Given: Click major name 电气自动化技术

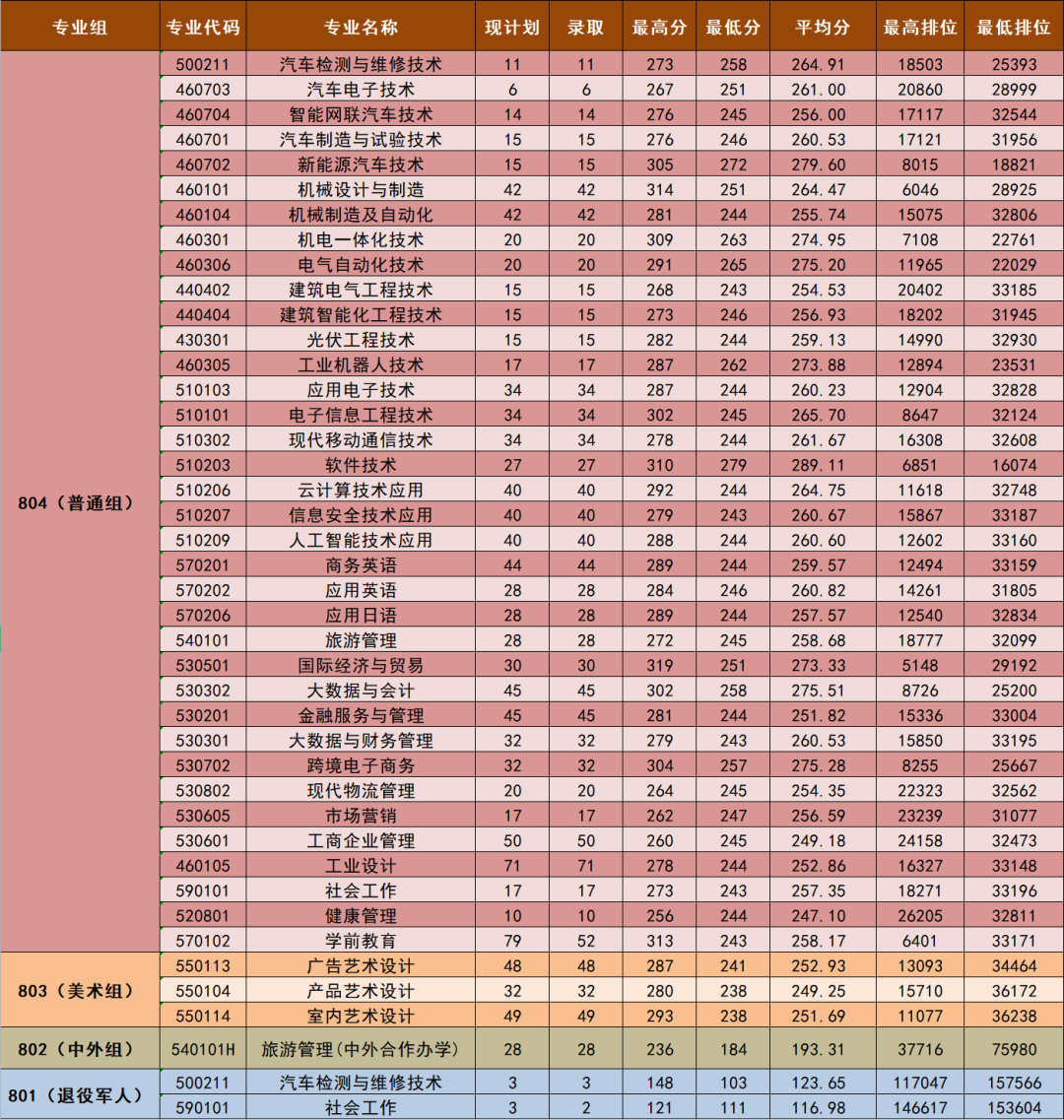Looking at the screenshot, I should tap(361, 264).
